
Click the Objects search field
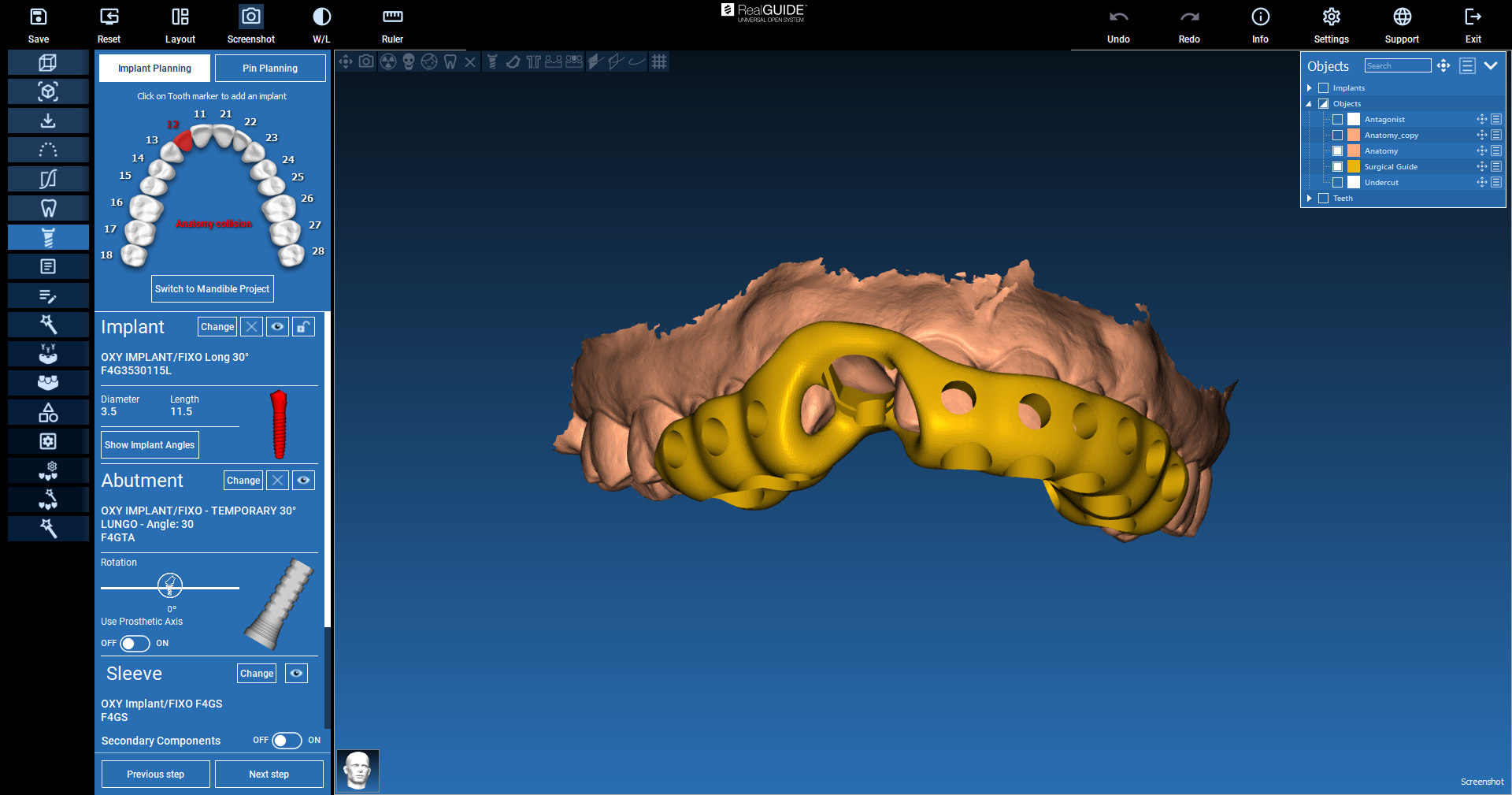(1398, 66)
